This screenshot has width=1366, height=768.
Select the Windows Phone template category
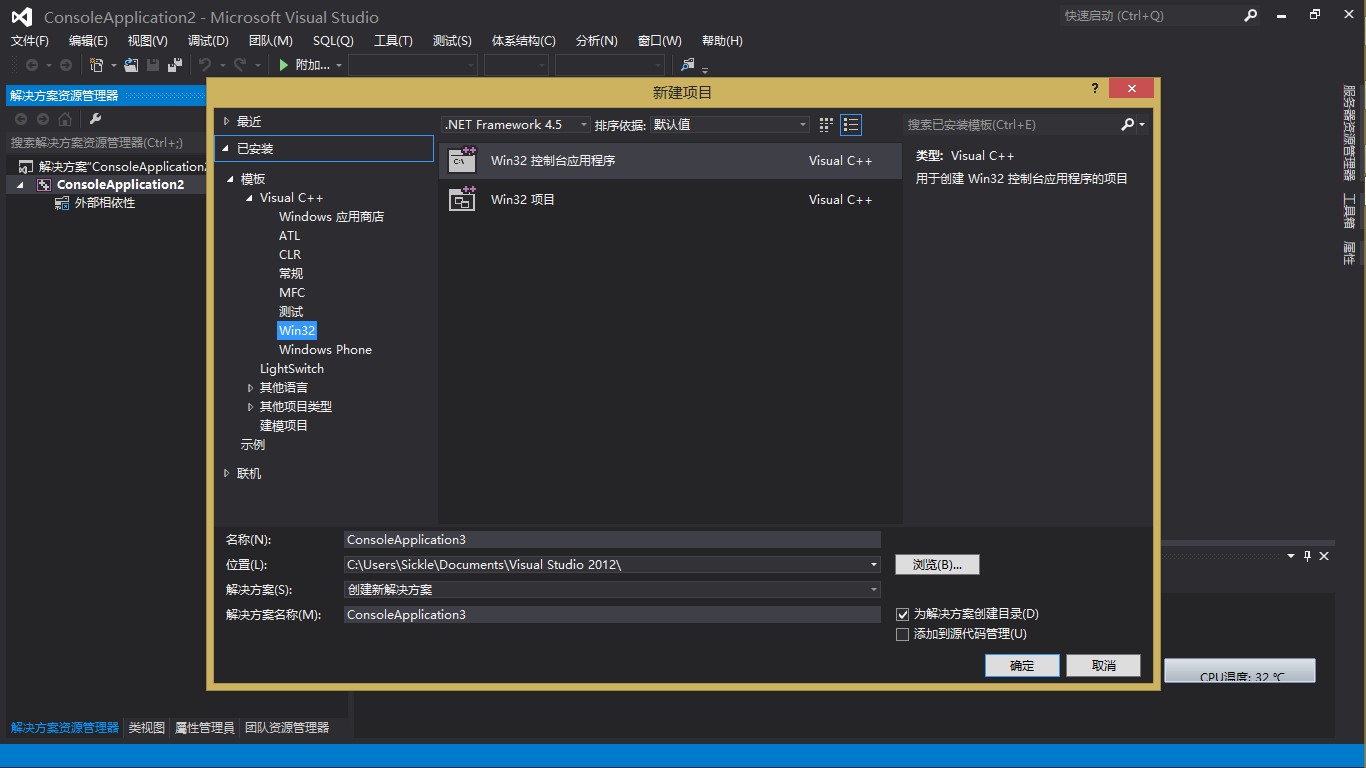coord(325,350)
